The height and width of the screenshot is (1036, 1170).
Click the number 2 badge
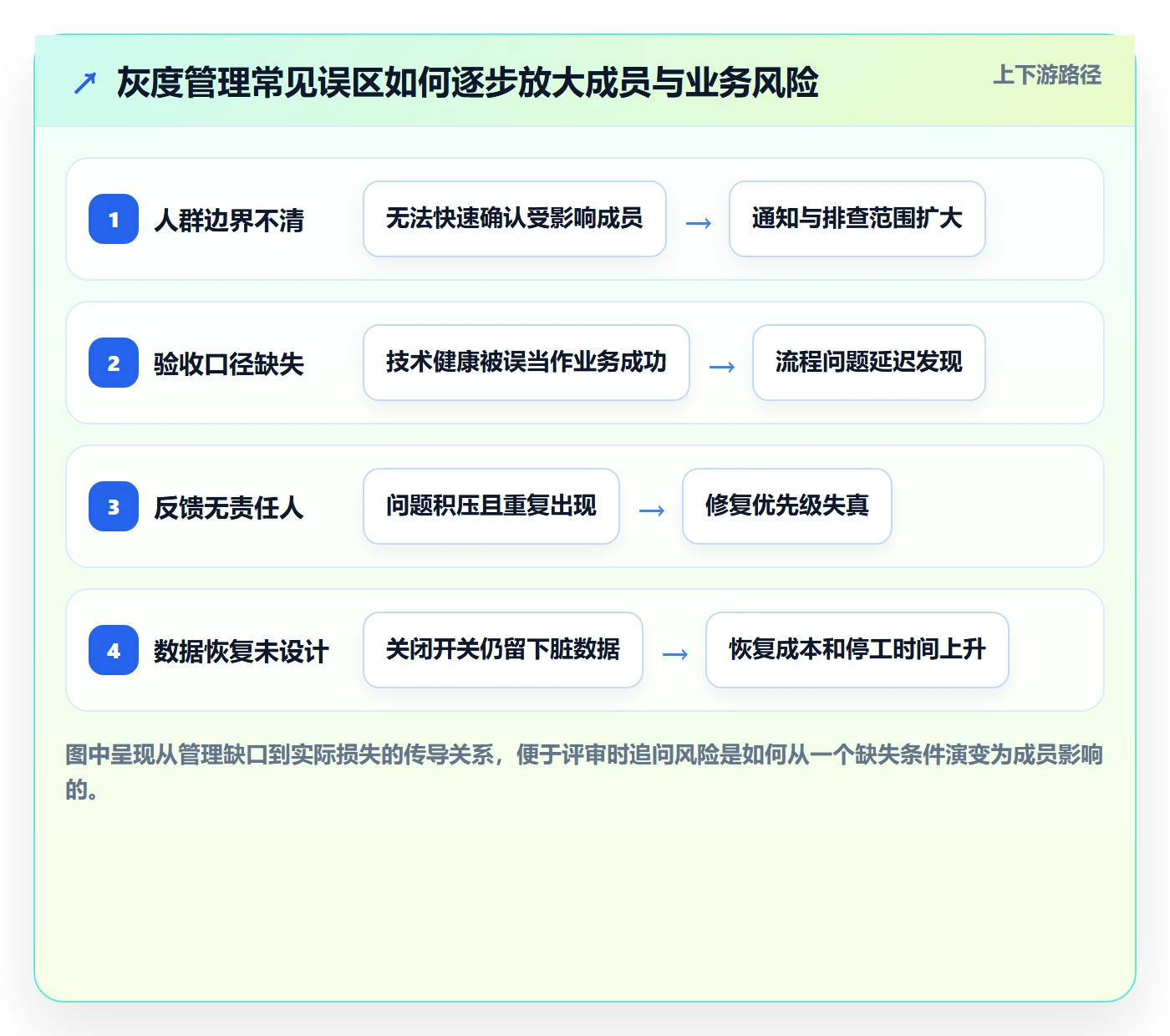(x=114, y=363)
